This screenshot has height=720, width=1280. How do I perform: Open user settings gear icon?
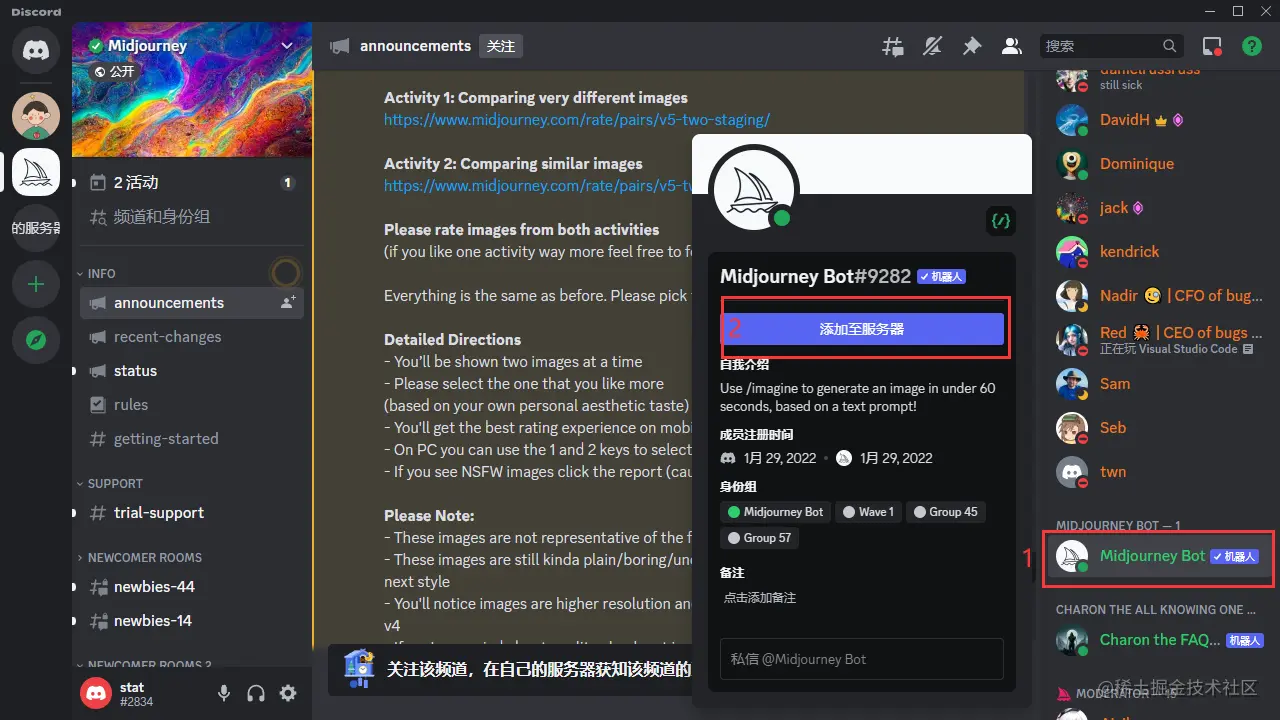(288, 693)
